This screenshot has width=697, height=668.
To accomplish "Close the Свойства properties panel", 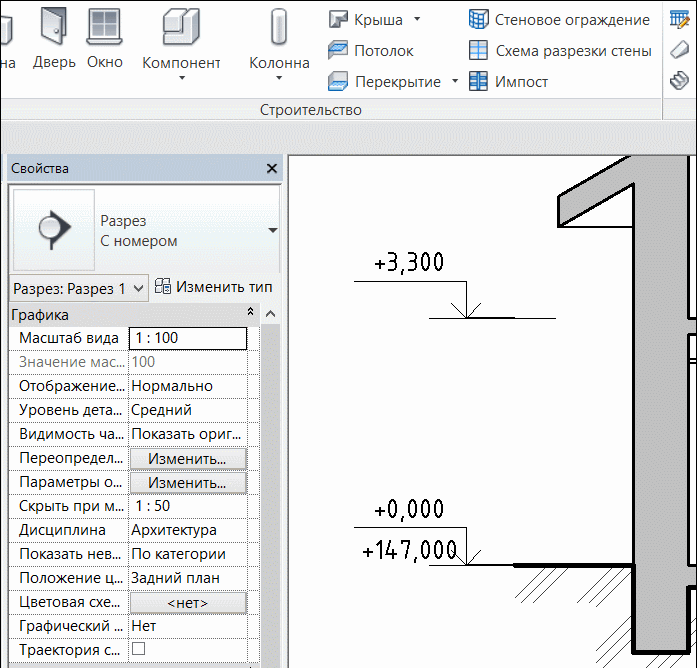I will pyautogui.click(x=272, y=168).
